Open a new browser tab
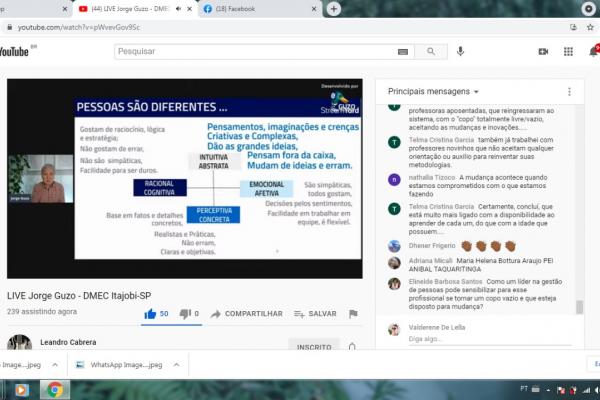The height and width of the screenshot is (400, 600). tap(333, 8)
